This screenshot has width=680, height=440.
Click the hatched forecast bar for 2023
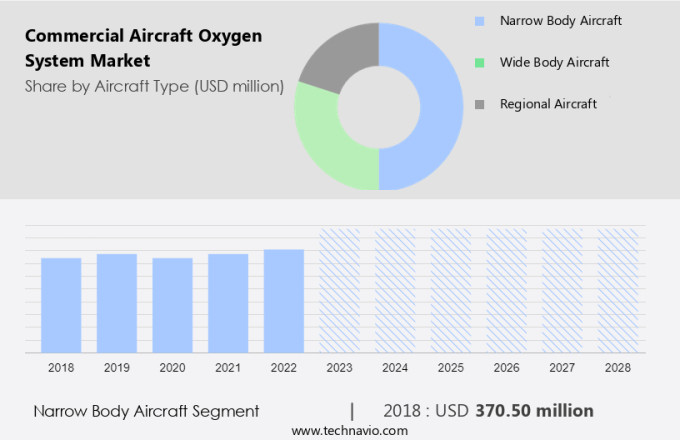click(x=339, y=290)
